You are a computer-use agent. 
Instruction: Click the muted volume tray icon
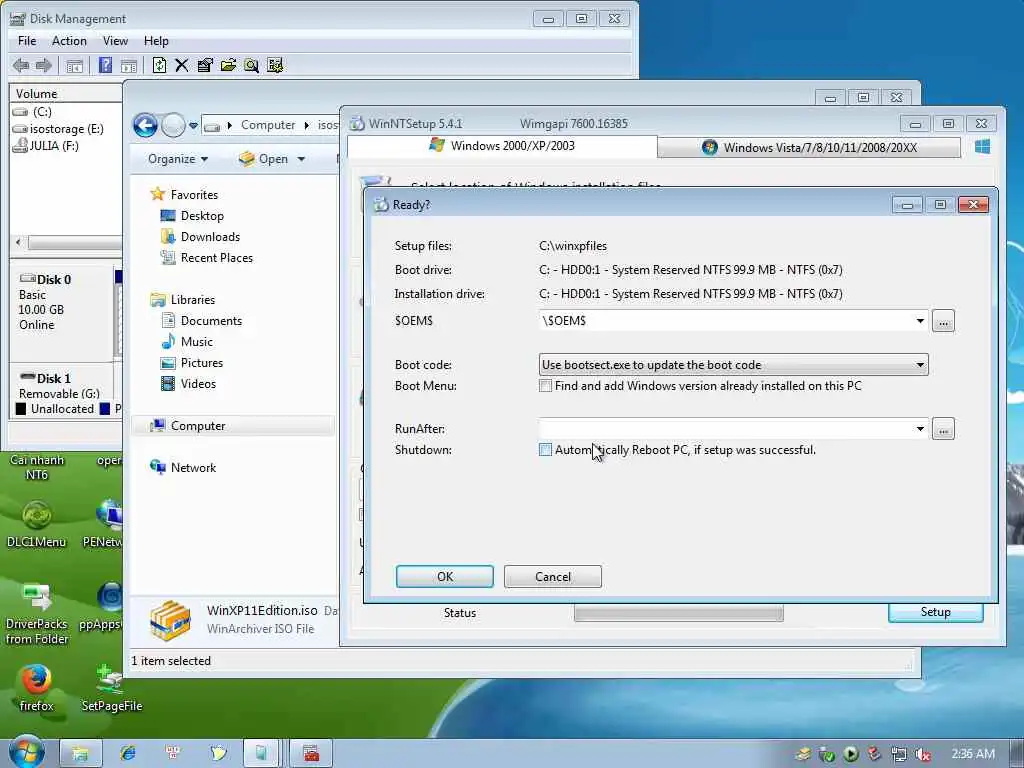[x=923, y=754]
